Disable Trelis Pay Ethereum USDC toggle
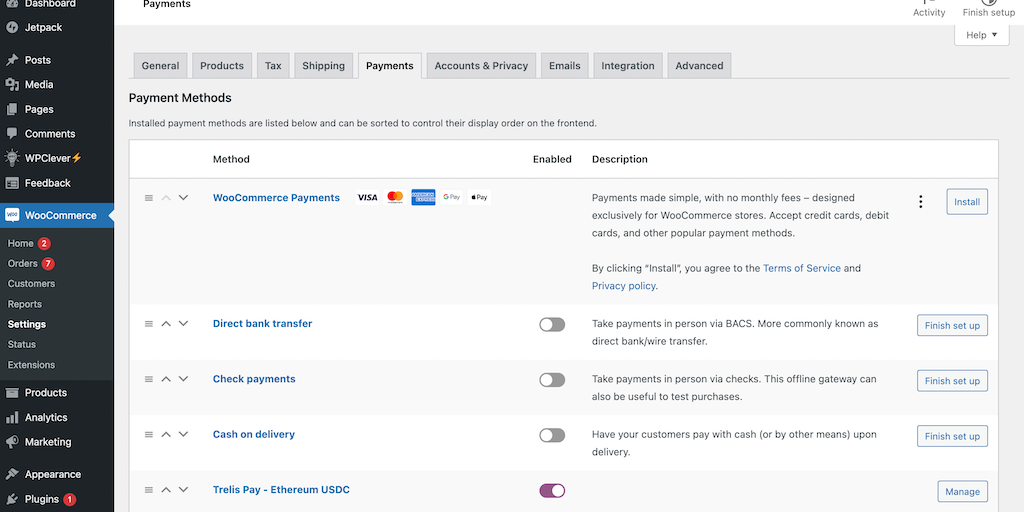 pos(552,491)
